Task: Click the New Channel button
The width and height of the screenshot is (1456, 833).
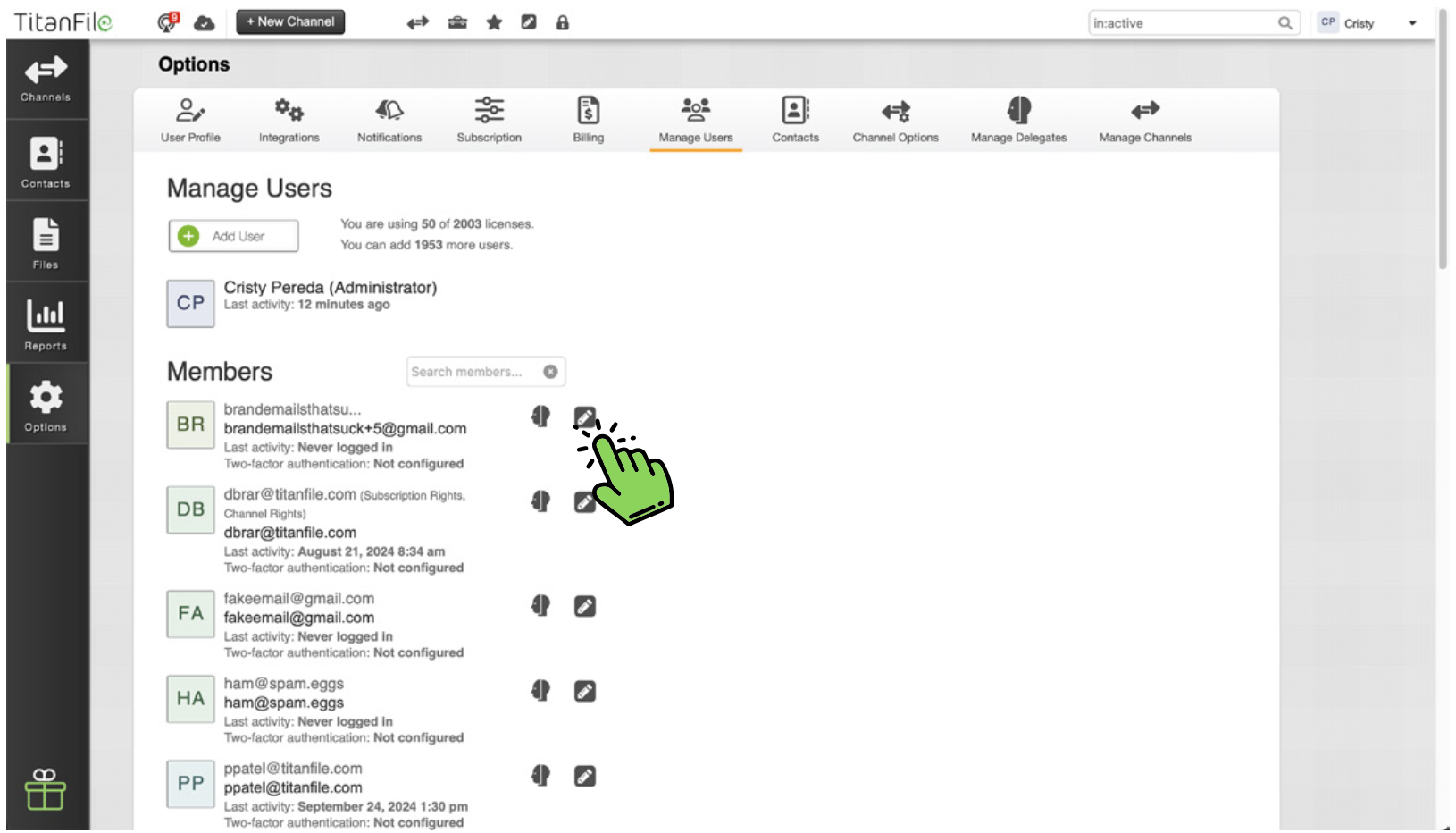Action: [290, 21]
